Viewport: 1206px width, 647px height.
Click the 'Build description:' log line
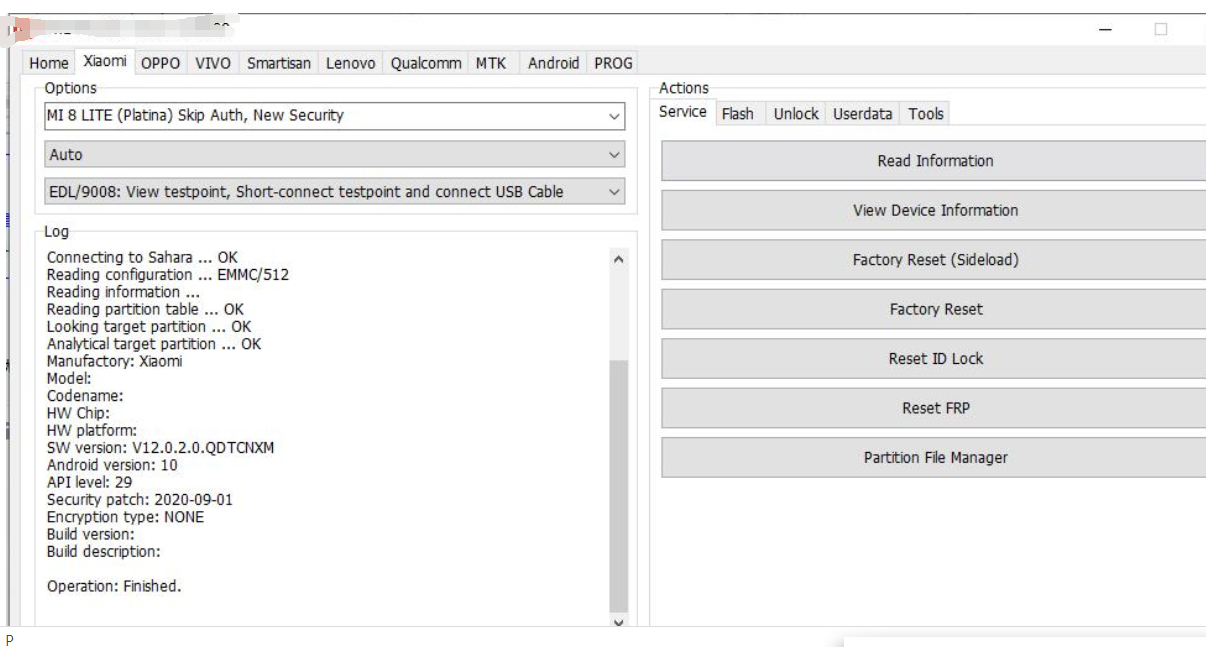103,551
